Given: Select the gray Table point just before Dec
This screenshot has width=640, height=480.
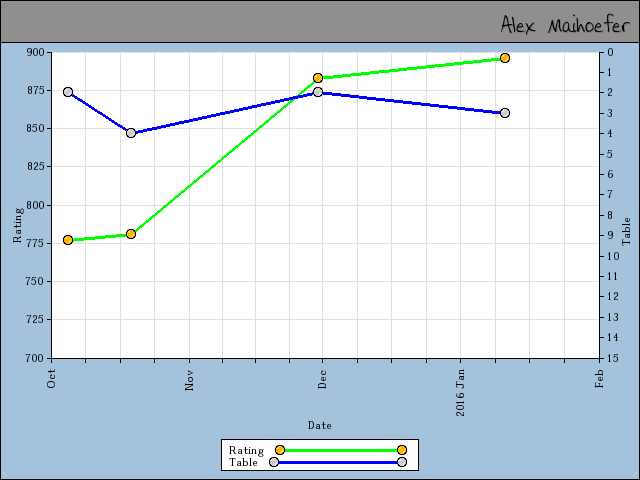Looking at the screenshot, I should tap(318, 92).
